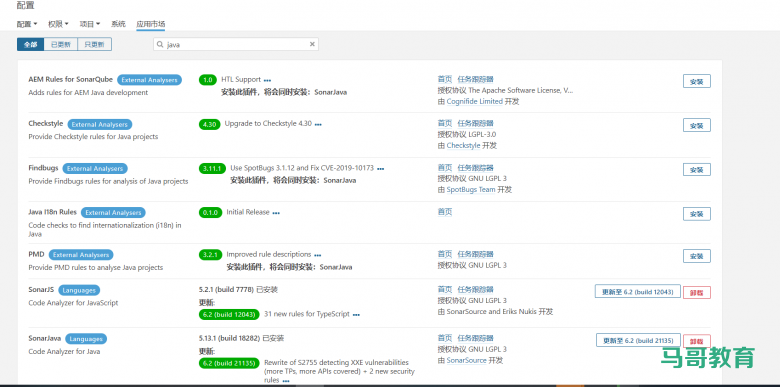Open SonarJava 任务跟踪器 link
Image resolution: width=780 pixels, height=387 pixels.
[475, 338]
